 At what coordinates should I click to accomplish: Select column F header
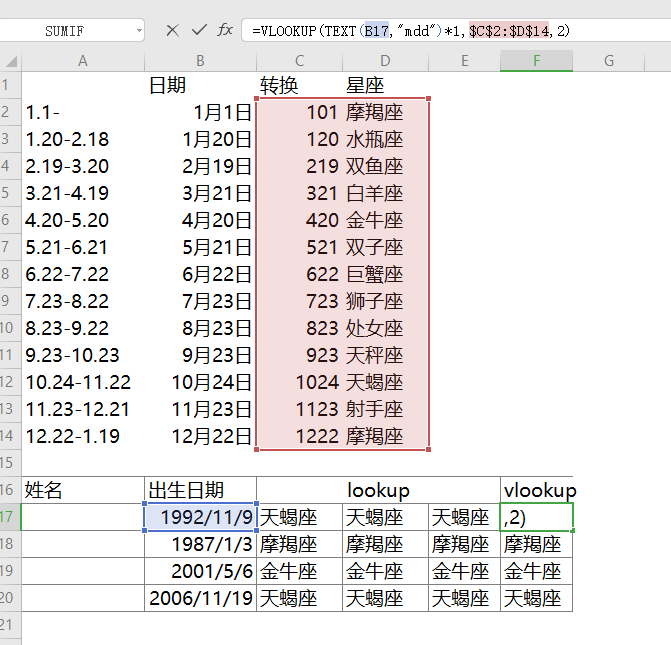click(x=536, y=61)
